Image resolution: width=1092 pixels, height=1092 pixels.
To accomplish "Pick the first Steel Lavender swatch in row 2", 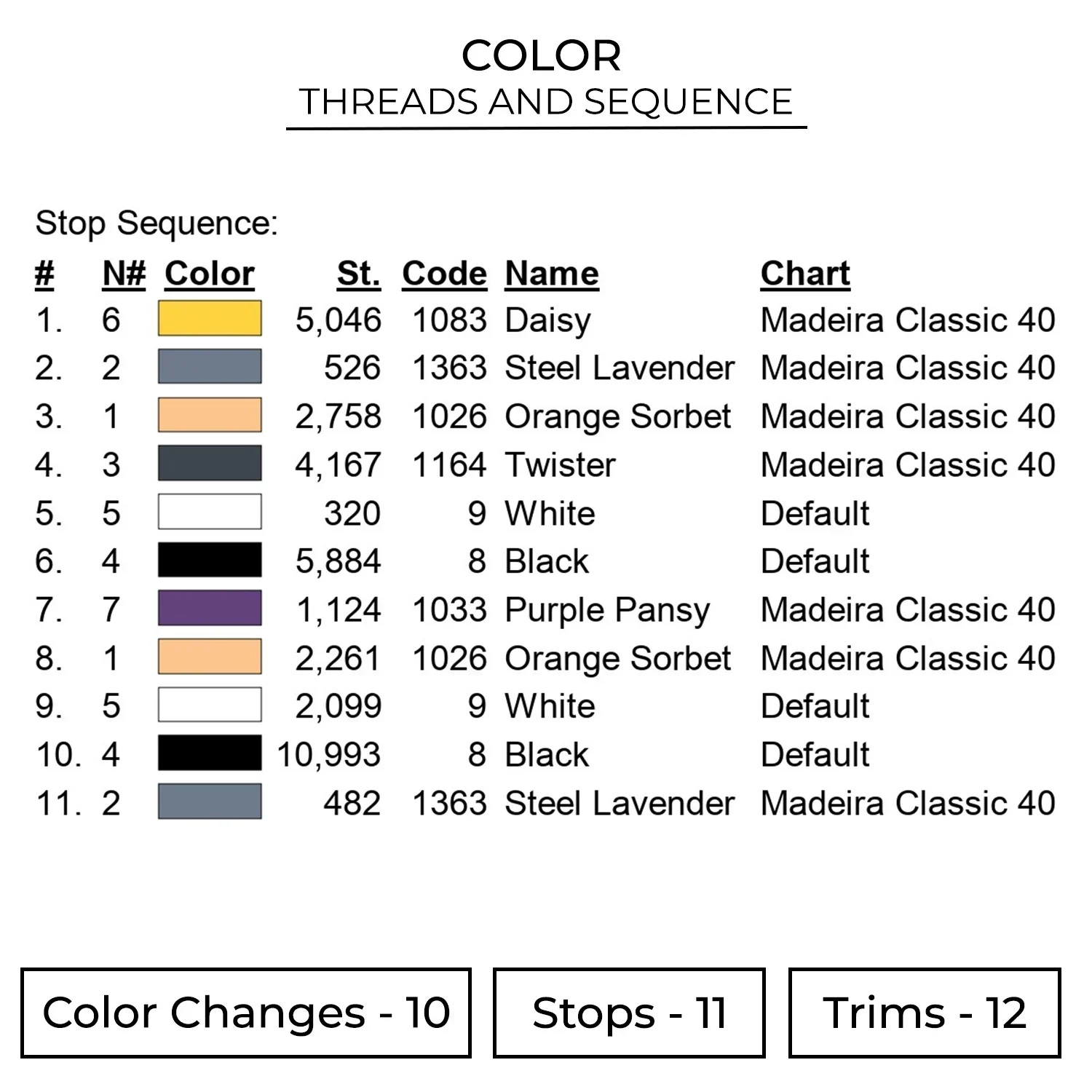I will click(x=210, y=367).
